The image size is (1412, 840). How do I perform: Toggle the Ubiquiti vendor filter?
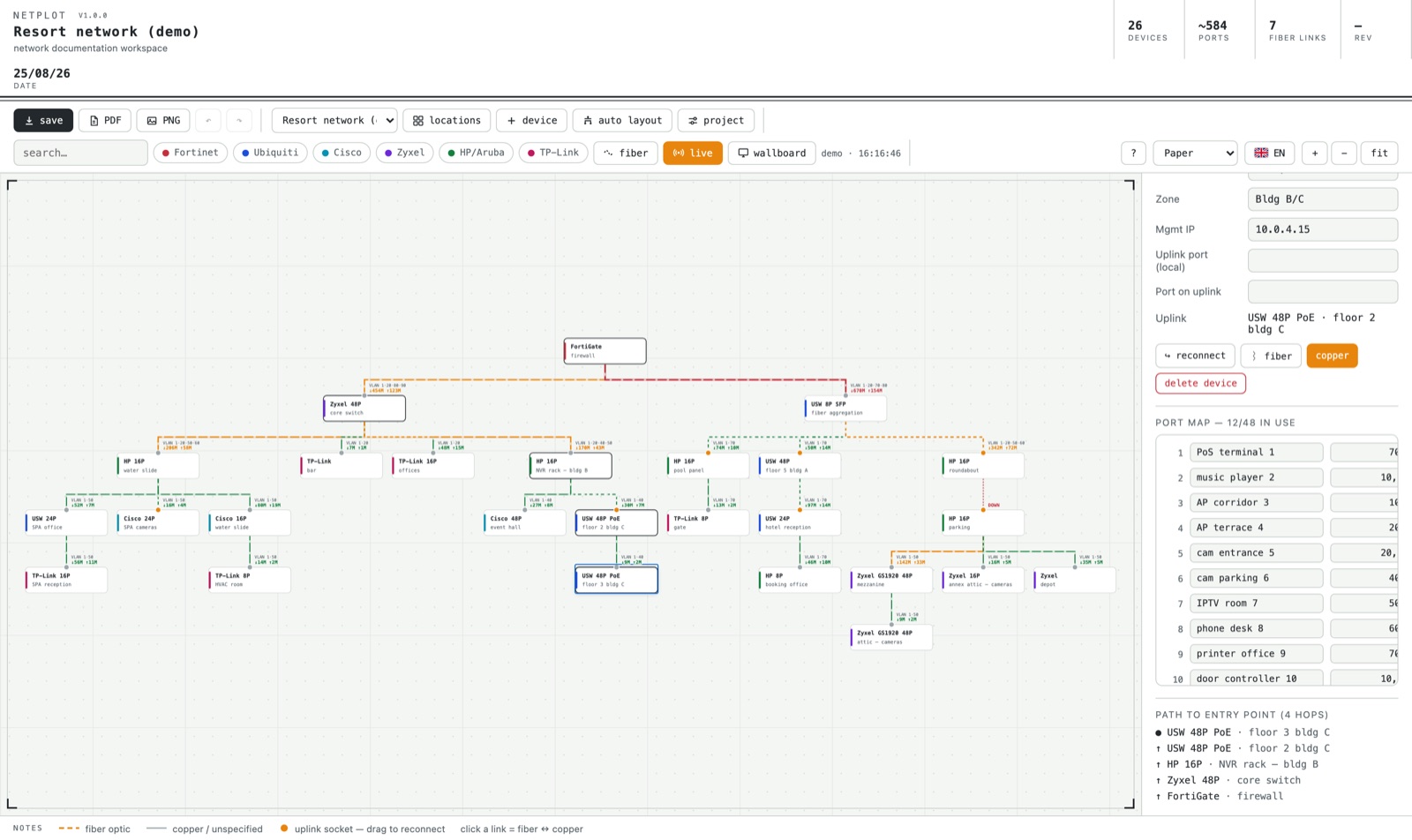(270, 153)
